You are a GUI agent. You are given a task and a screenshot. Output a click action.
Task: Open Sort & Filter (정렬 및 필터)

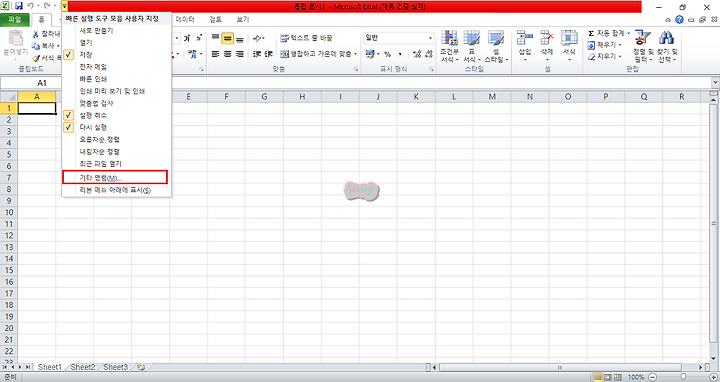pyautogui.click(x=643, y=46)
